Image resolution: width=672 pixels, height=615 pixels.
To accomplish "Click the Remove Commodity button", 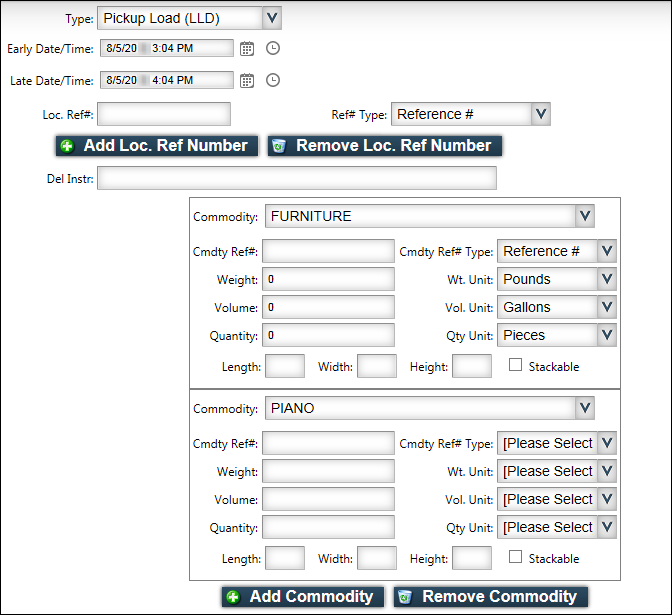I will click(491, 597).
